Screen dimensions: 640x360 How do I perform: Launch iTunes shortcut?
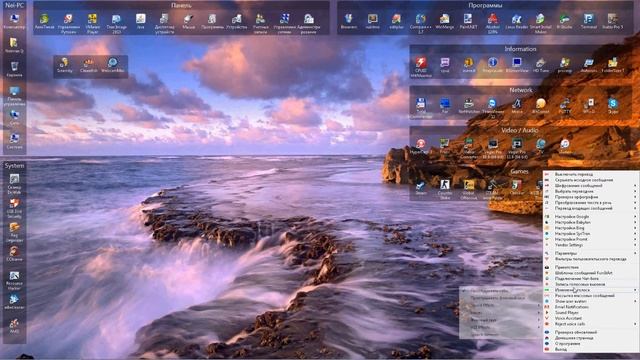pos(564,147)
